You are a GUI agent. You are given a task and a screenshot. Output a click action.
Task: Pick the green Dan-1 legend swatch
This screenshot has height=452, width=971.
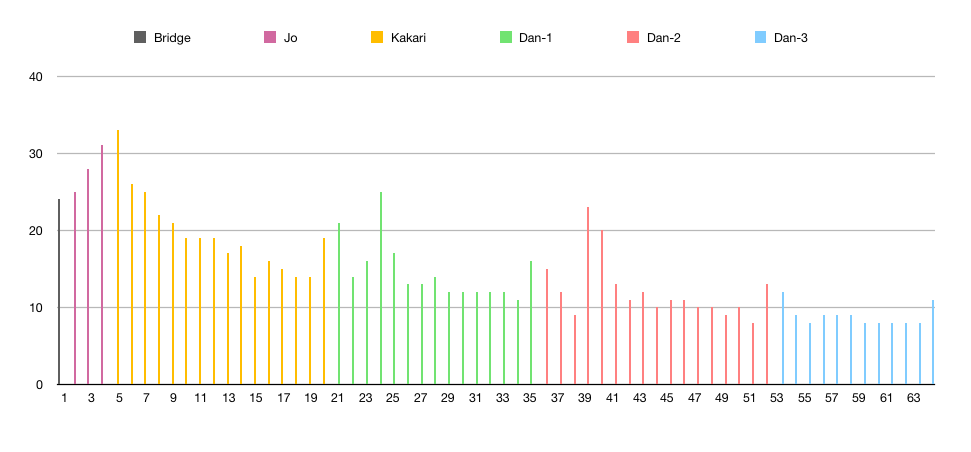[506, 38]
